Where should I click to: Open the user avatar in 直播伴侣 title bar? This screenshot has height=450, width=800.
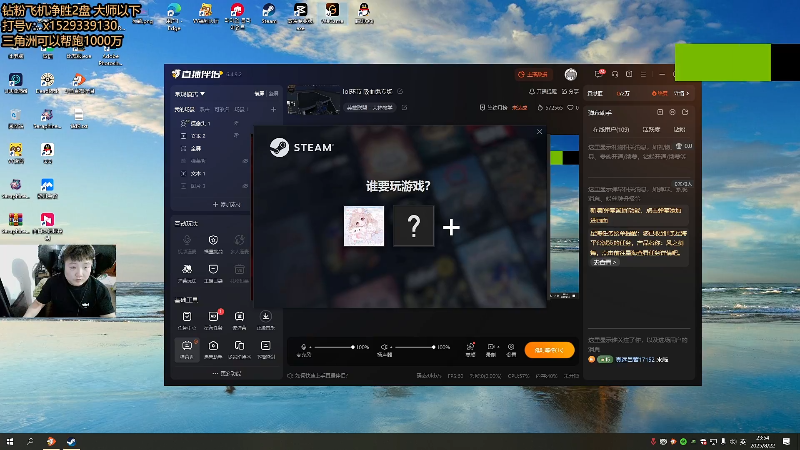tap(571, 74)
